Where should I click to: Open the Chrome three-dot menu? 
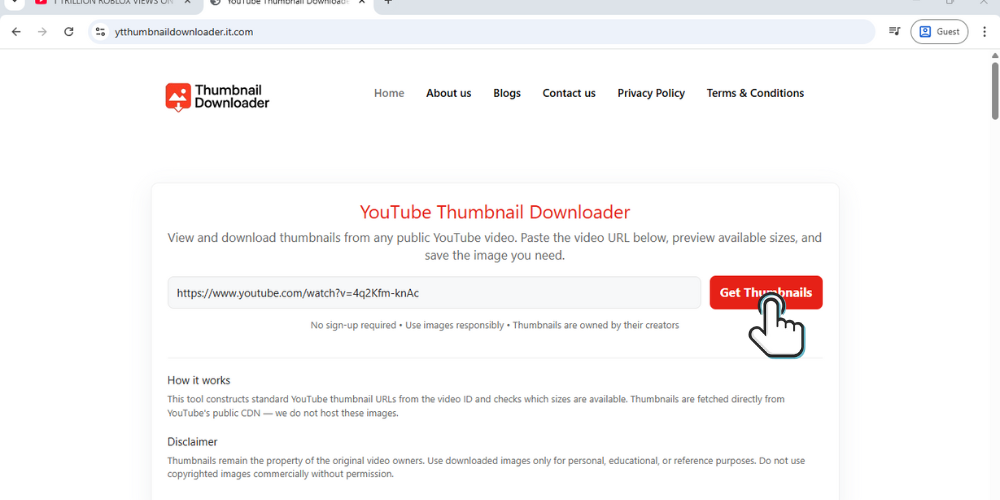(984, 31)
